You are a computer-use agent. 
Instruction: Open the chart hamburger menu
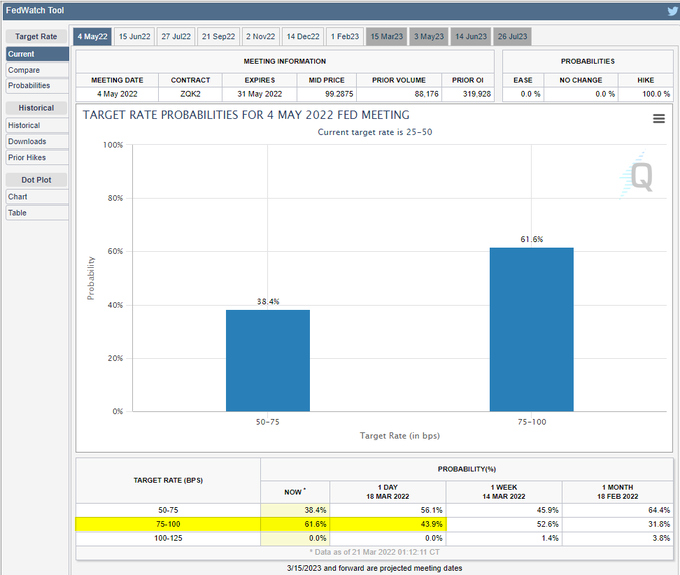[659, 118]
